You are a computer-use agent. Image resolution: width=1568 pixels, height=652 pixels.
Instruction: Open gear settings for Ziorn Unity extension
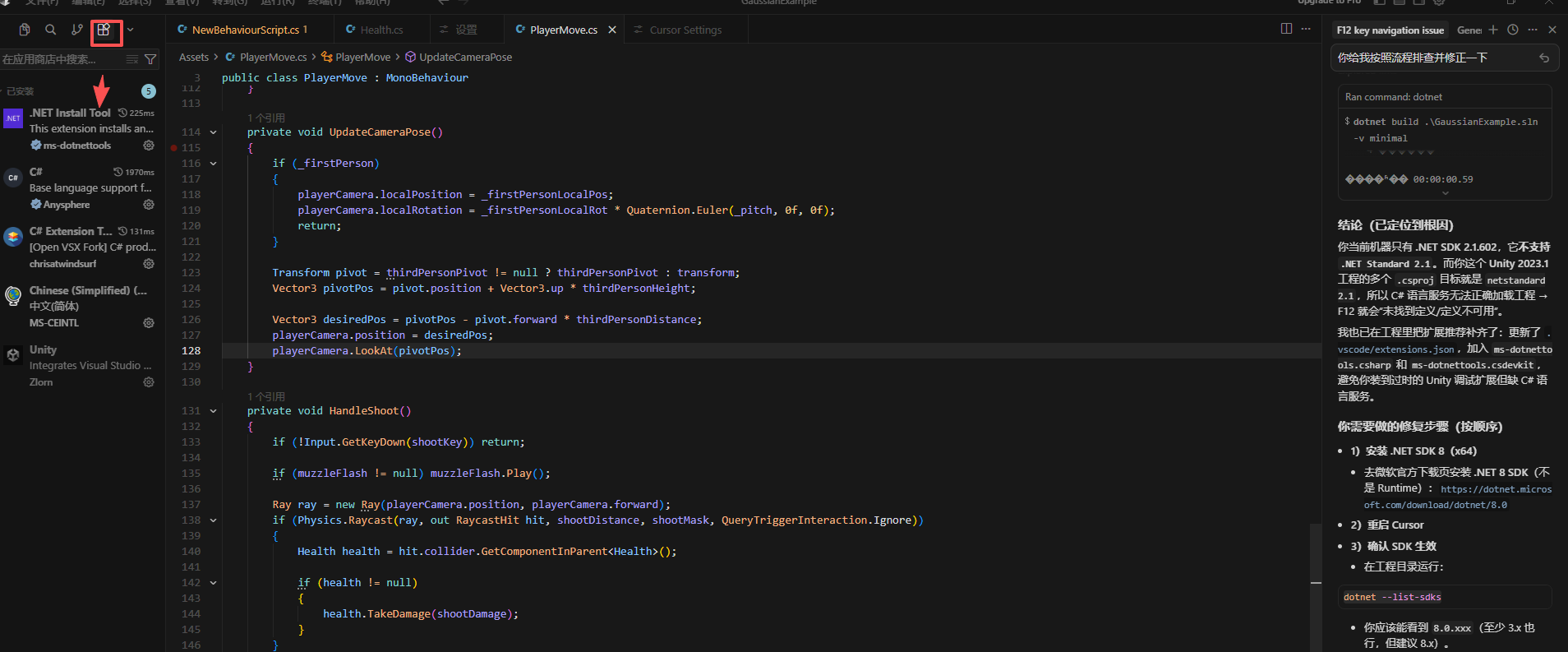pos(149,382)
